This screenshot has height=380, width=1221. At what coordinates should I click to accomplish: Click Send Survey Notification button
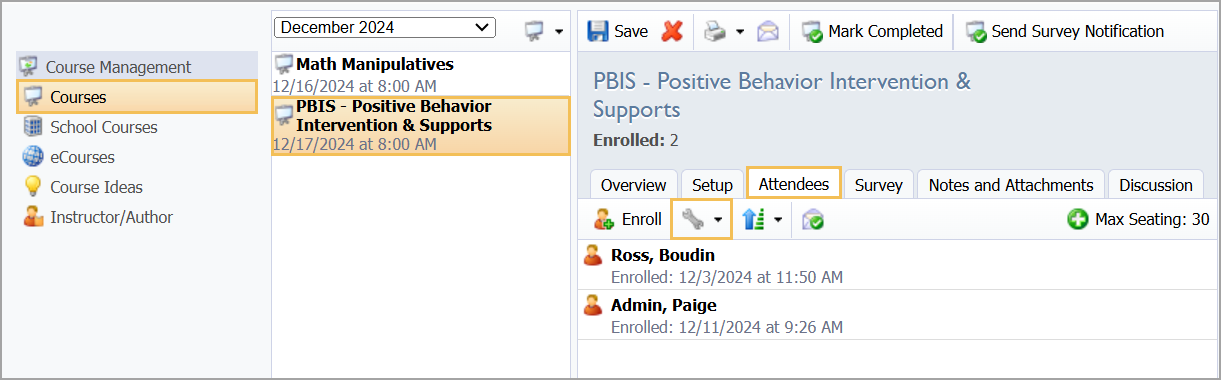coord(1064,31)
